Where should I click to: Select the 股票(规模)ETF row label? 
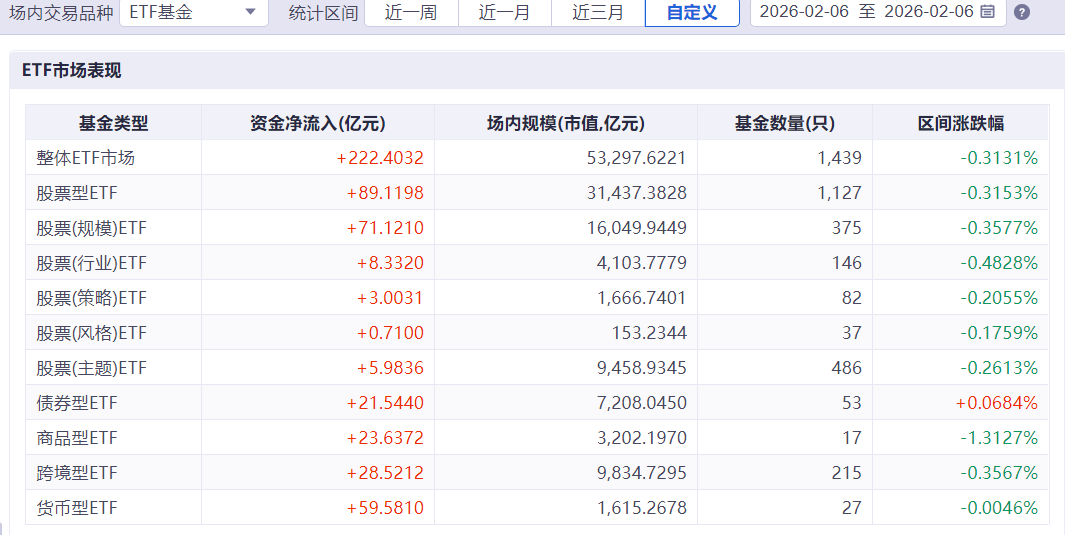pos(92,228)
